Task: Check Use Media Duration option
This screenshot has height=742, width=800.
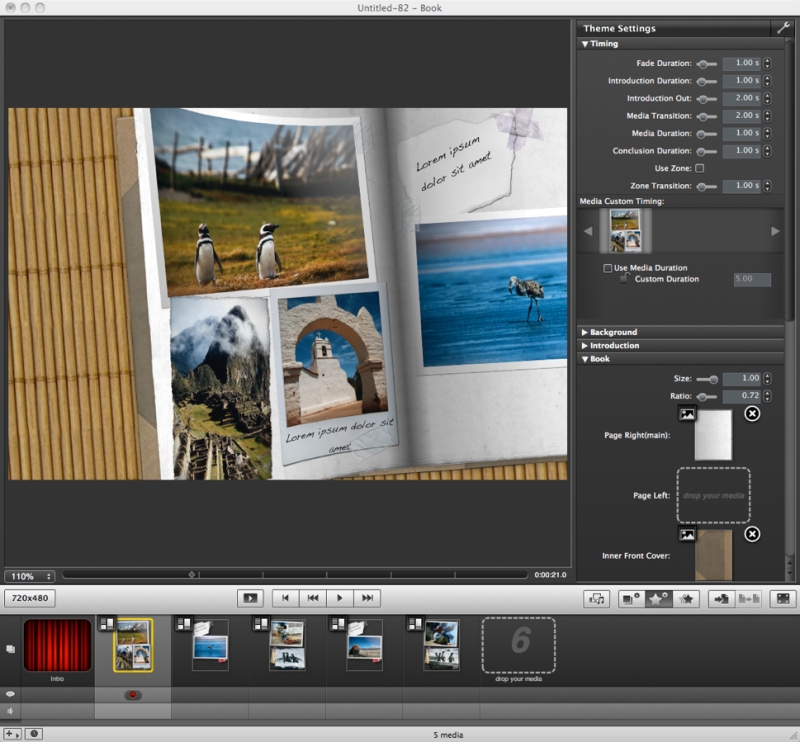Action: coord(608,268)
